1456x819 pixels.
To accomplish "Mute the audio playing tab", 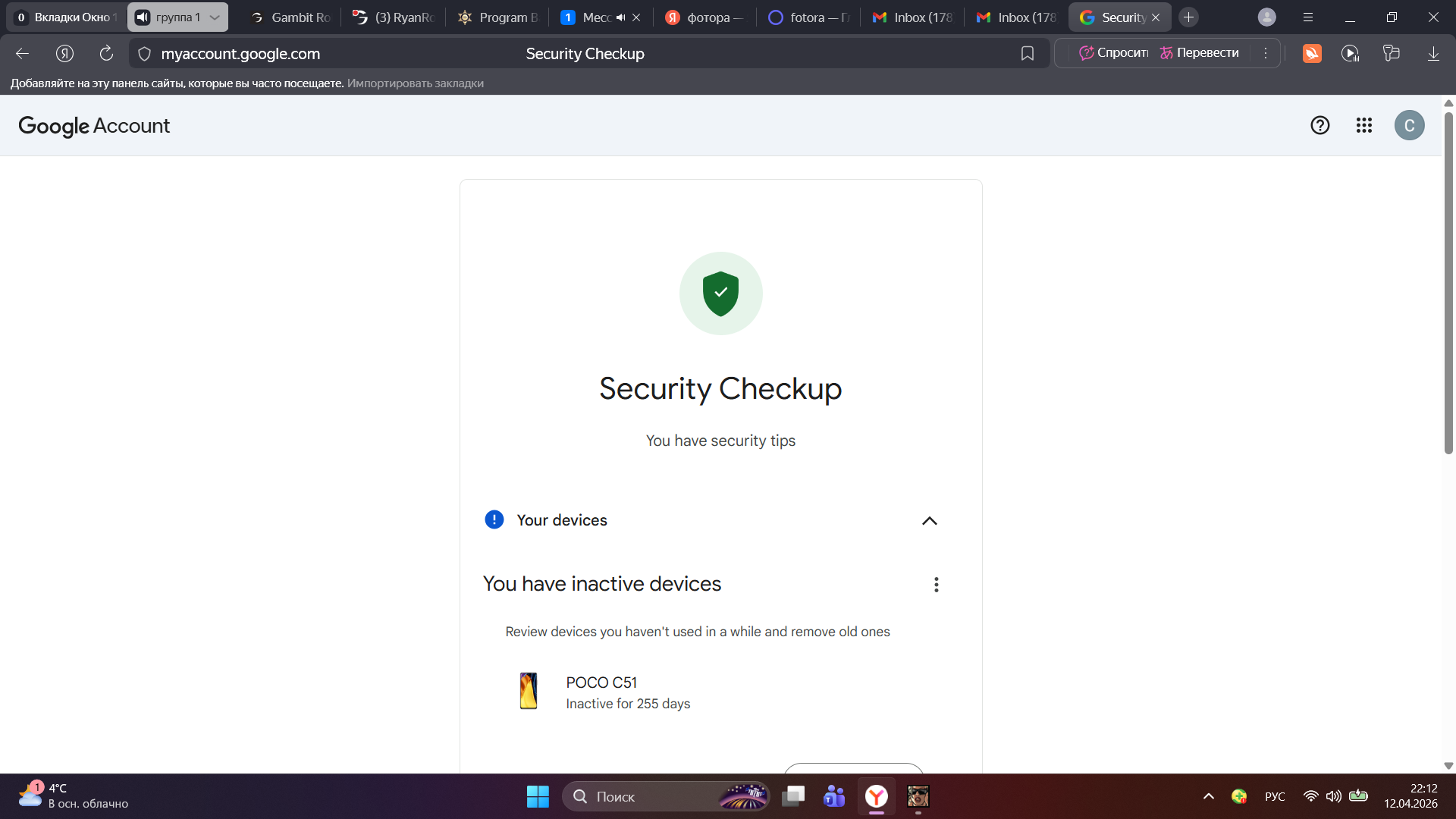I will 621,17.
